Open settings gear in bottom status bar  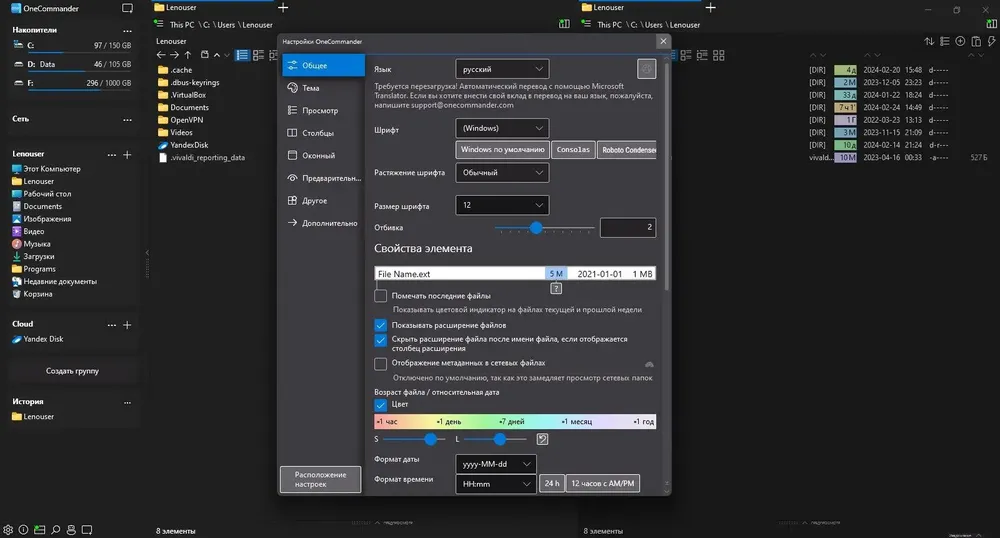point(8,530)
